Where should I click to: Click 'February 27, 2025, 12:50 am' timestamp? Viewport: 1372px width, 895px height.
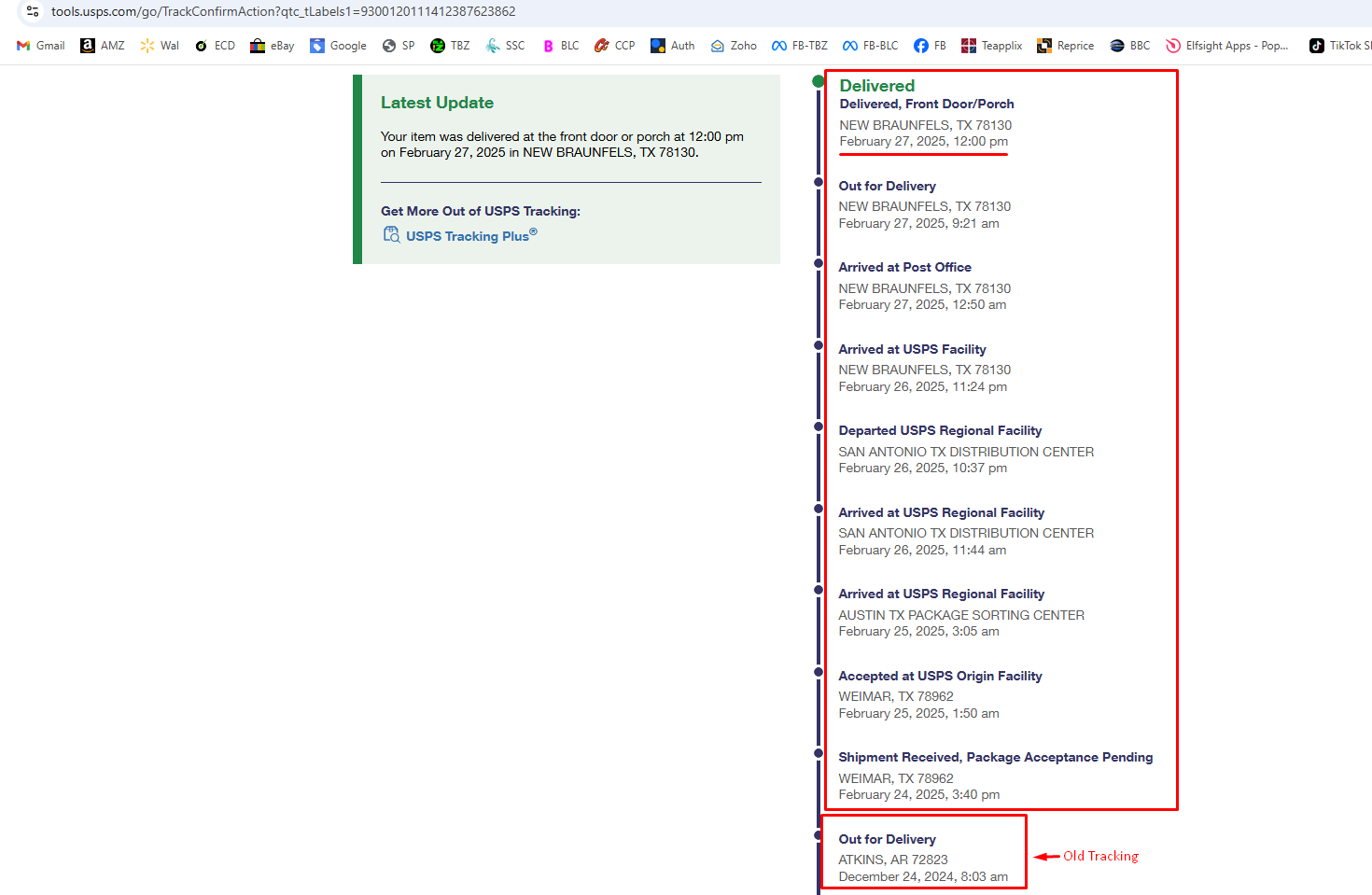(x=922, y=304)
